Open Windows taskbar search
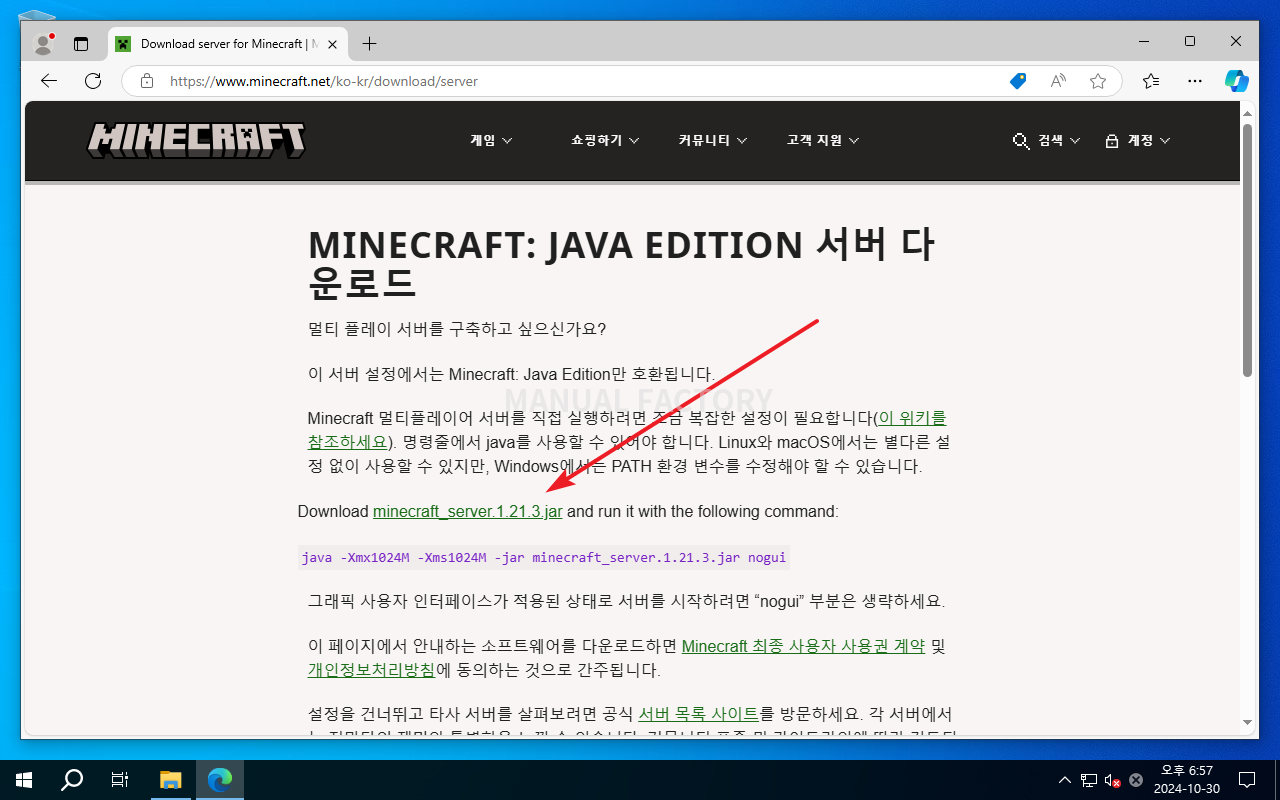Viewport: 1280px width, 800px height. tap(72, 780)
